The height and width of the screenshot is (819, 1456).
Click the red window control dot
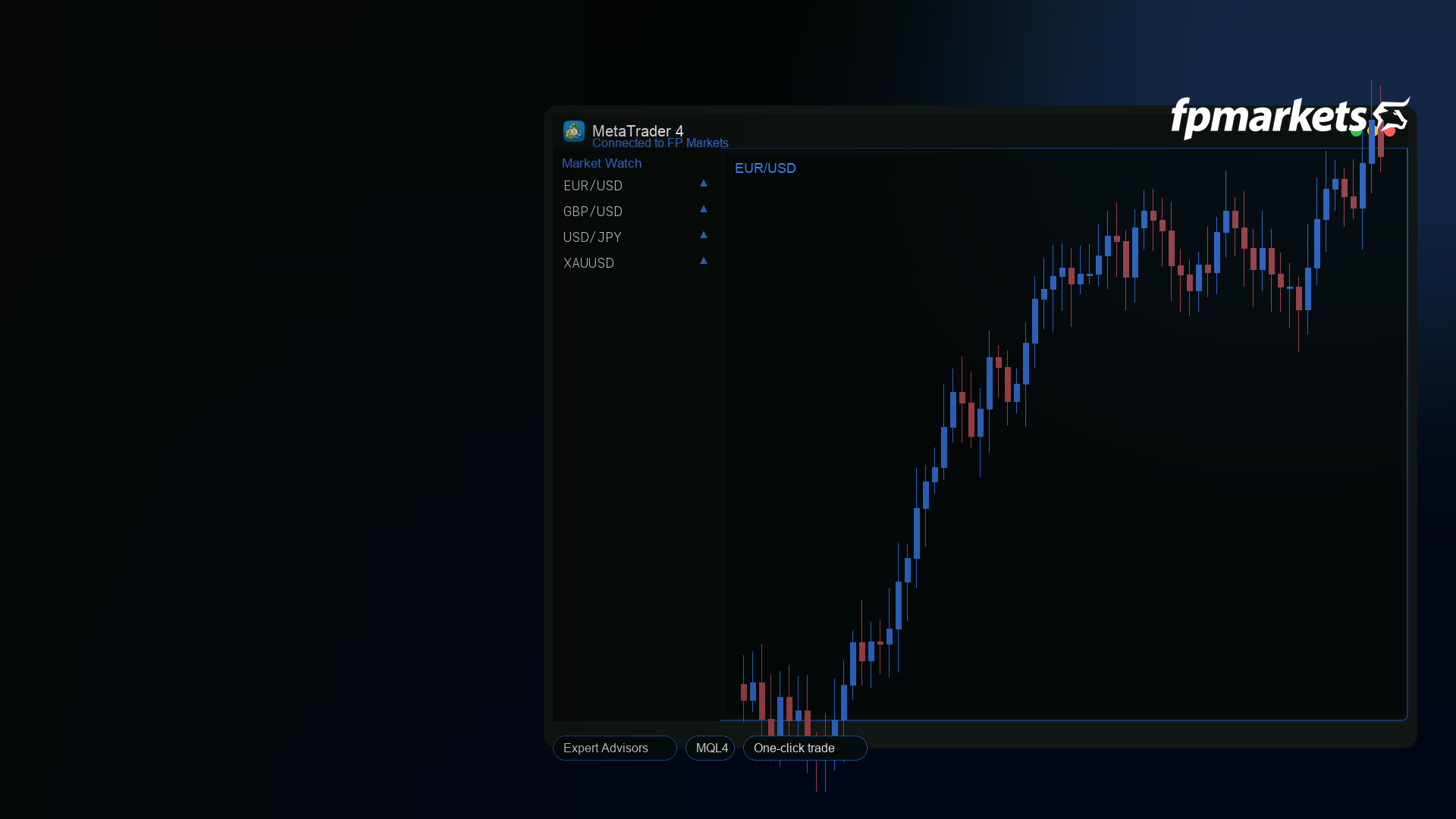[x=1390, y=132]
